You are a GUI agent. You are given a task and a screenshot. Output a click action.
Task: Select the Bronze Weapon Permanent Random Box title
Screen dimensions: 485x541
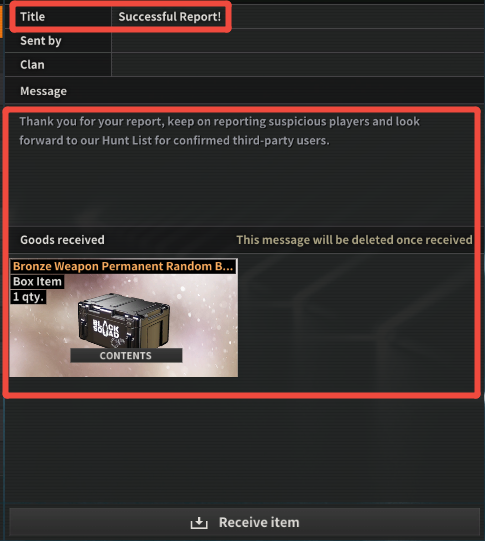click(x=123, y=266)
